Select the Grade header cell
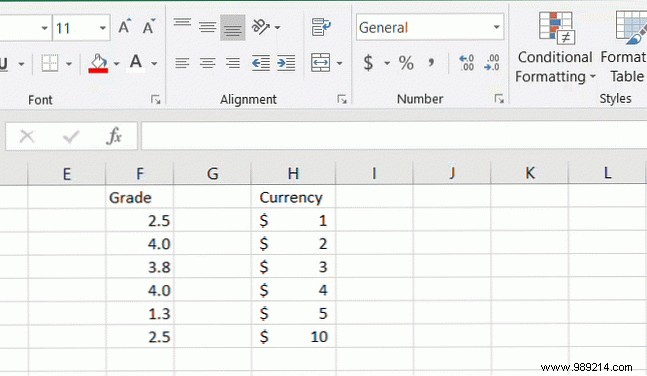 pyautogui.click(x=140, y=197)
